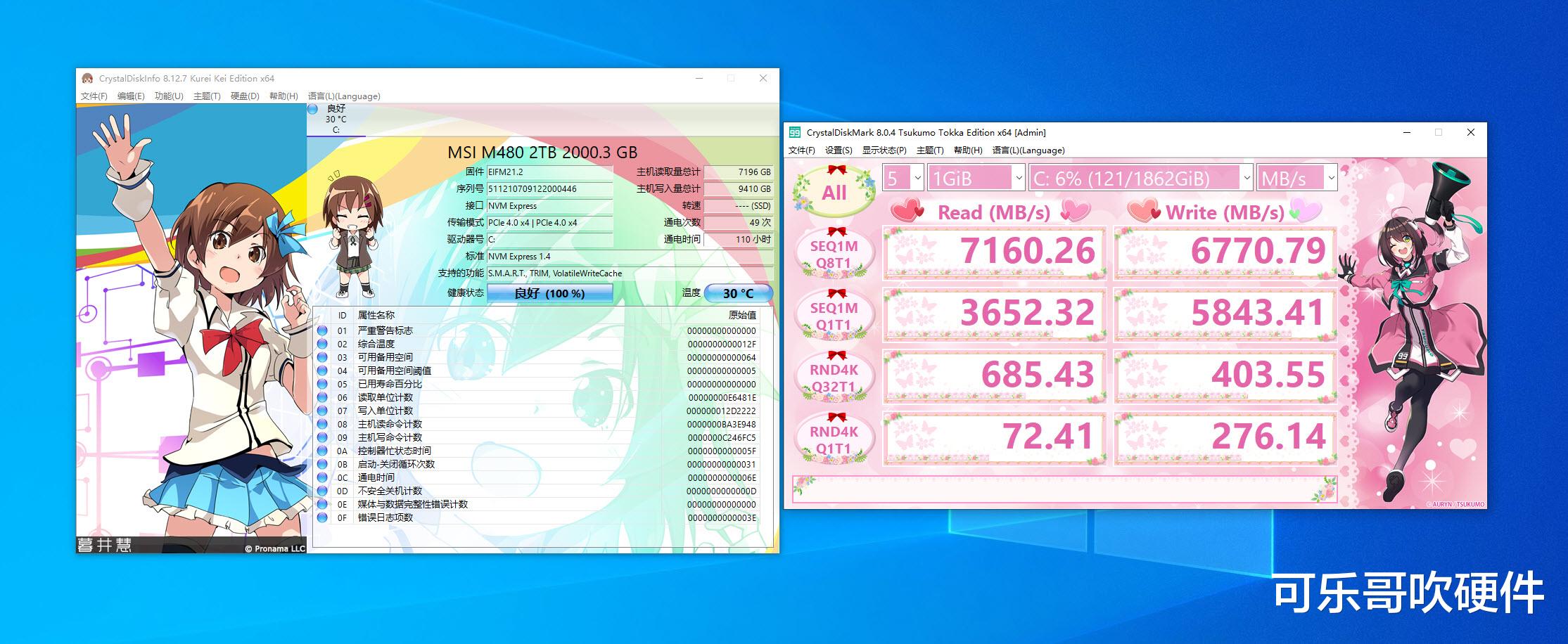Click the CrystalDiskMark title bar app icon
The width and height of the screenshot is (1568, 644).
[794, 132]
